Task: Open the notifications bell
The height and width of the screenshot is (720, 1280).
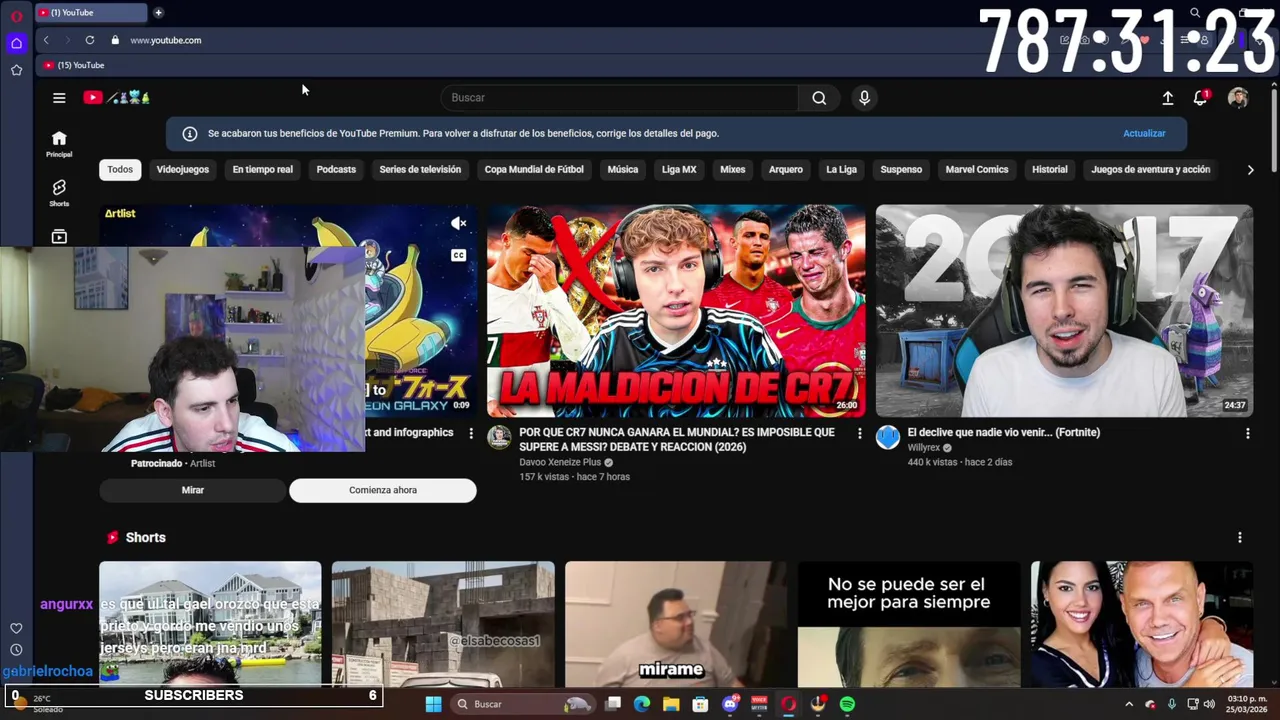Action: pyautogui.click(x=1201, y=98)
